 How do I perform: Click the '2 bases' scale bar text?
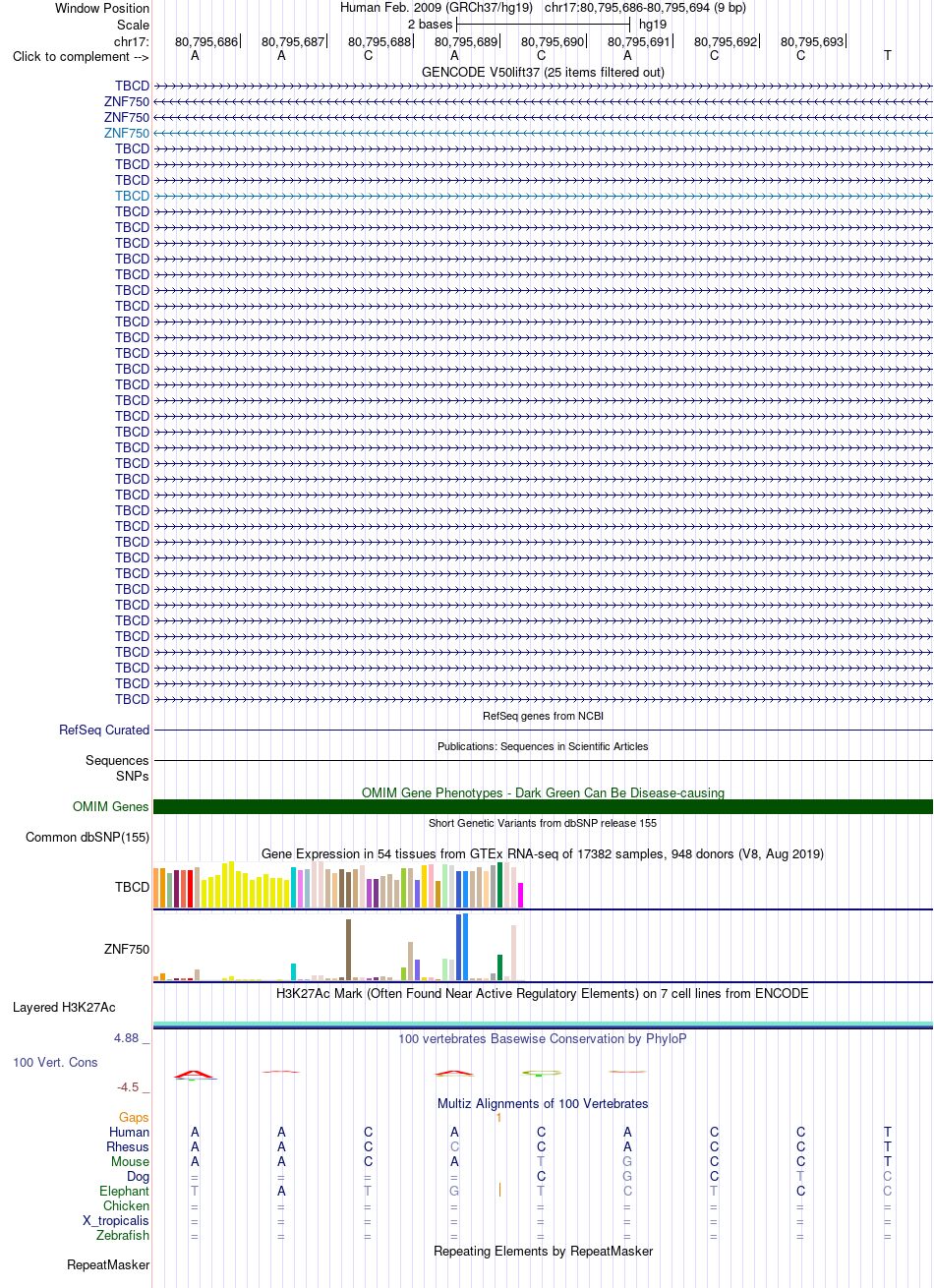click(x=430, y=24)
